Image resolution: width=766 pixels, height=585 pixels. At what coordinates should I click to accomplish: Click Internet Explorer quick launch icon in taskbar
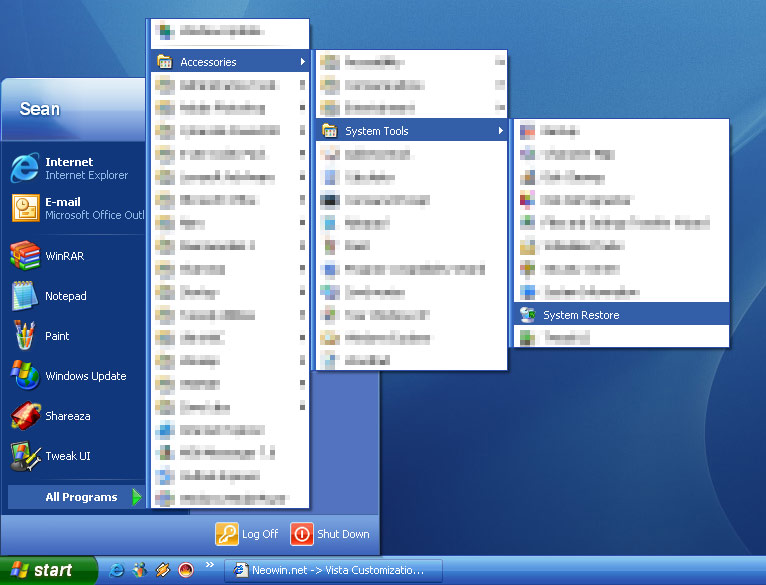click(117, 570)
